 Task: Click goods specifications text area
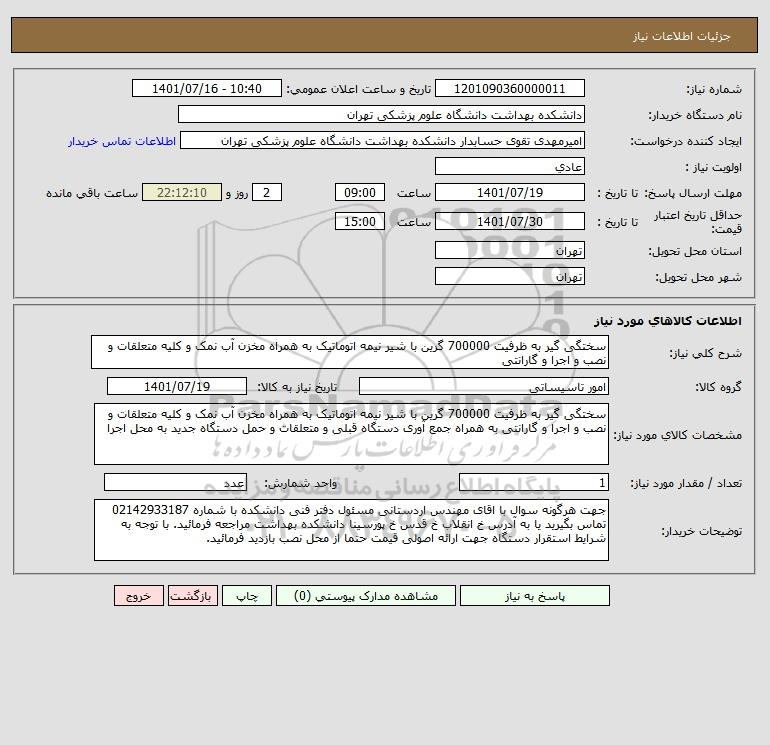pos(351,434)
